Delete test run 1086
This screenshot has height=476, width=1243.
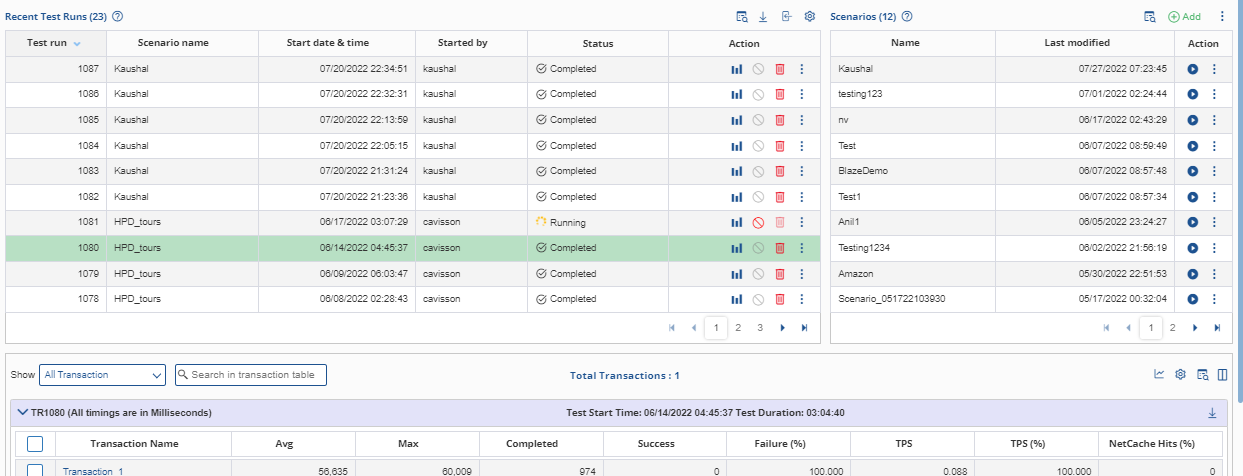tap(780, 94)
